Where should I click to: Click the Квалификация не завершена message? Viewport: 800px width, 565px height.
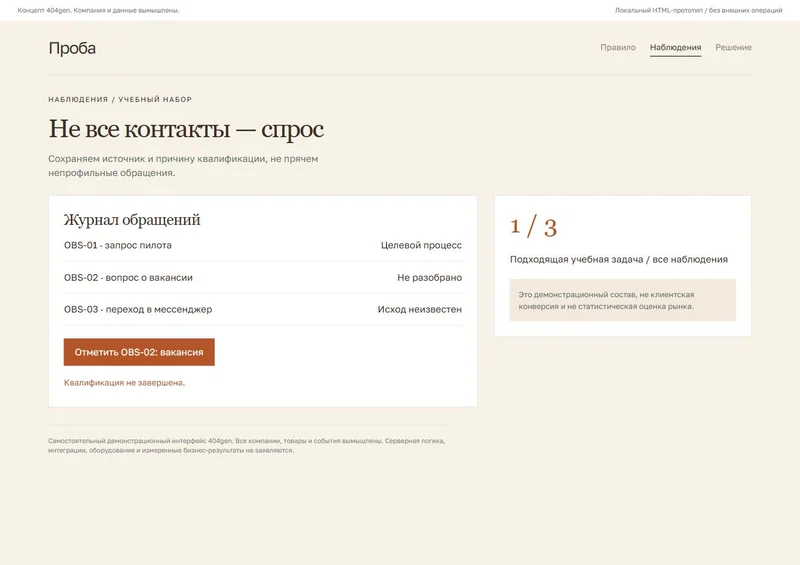click(x=124, y=383)
